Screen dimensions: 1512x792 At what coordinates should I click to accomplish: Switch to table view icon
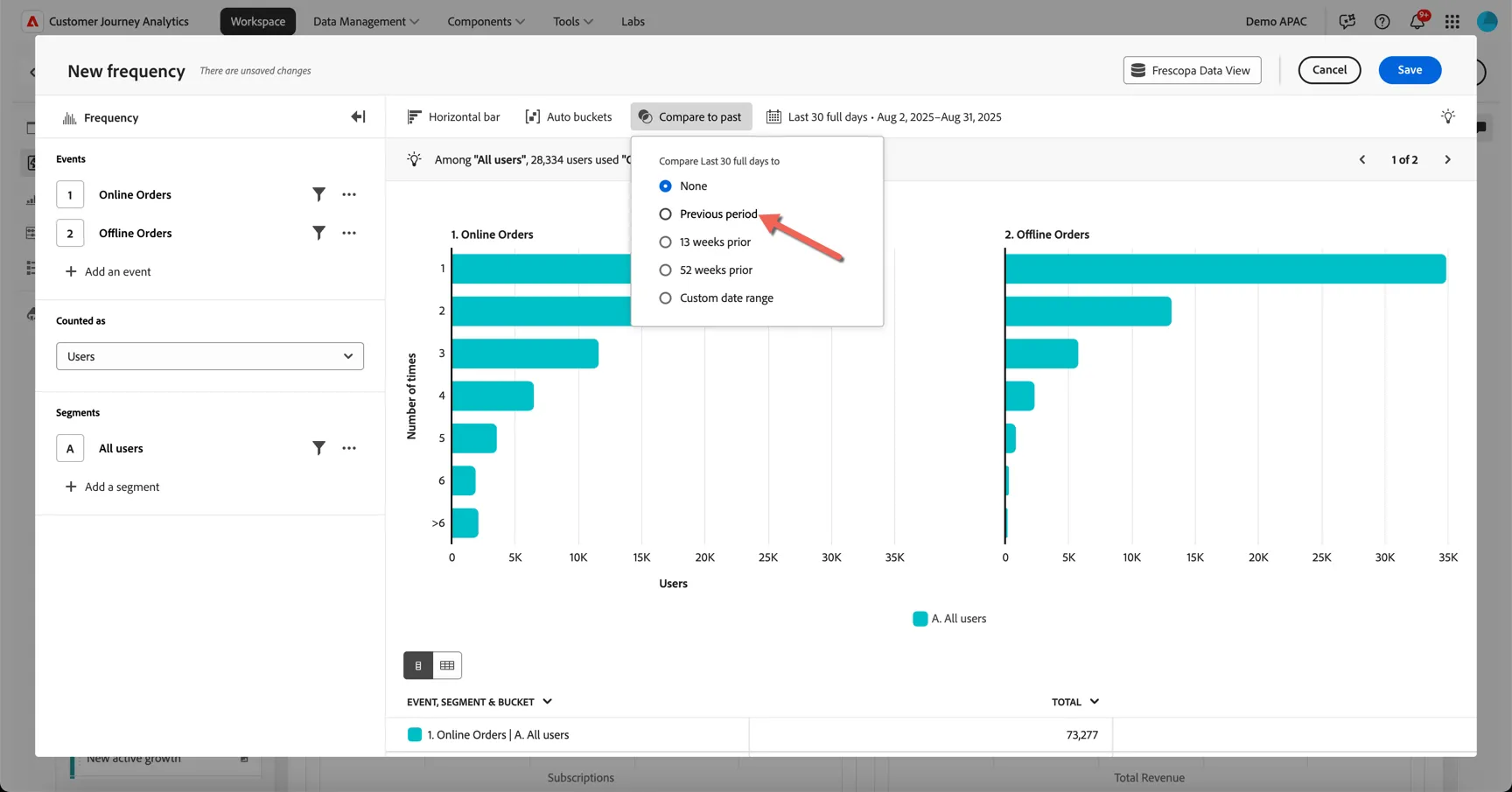click(x=447, y=665)
